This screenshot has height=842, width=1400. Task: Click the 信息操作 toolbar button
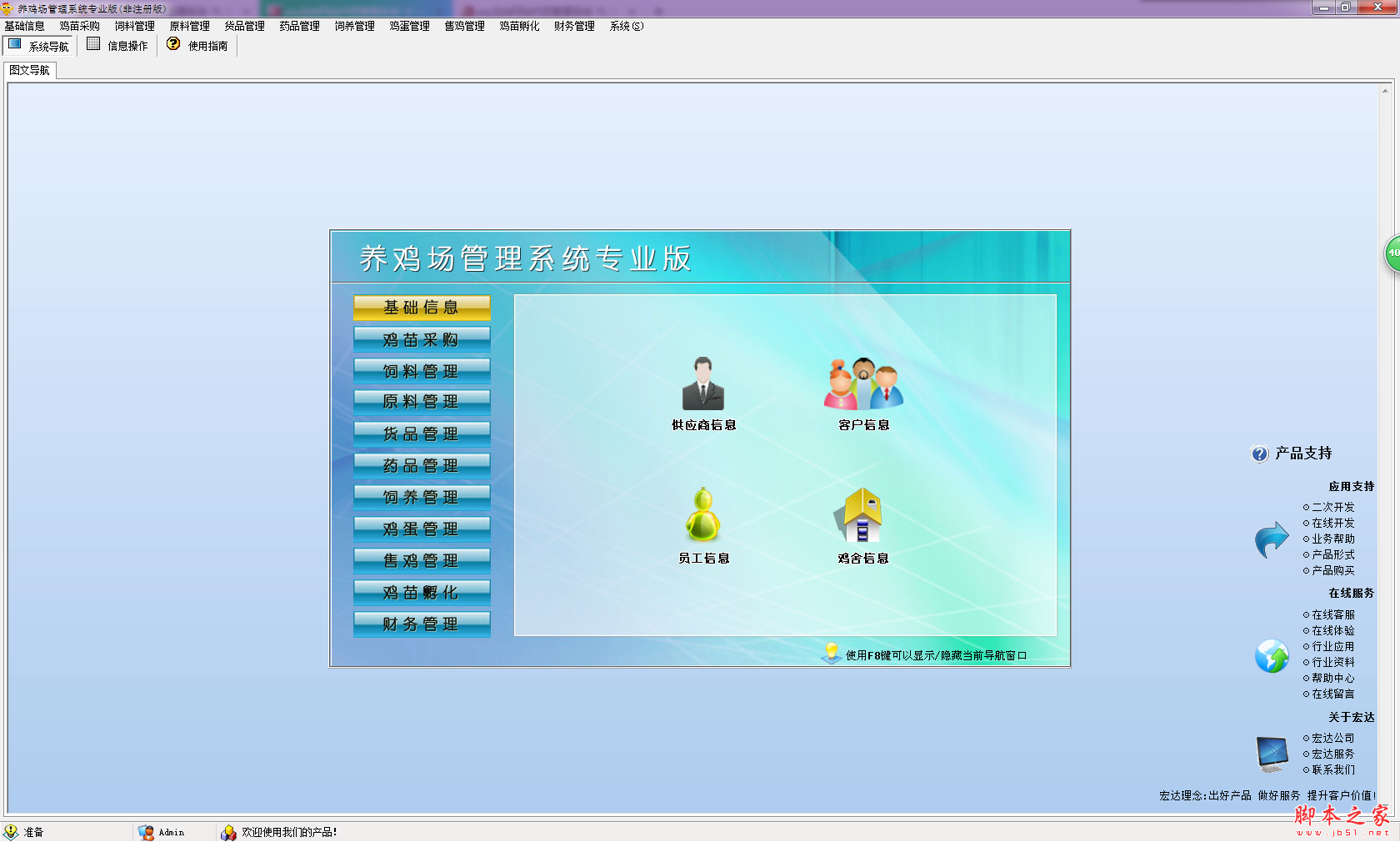pyautogui.click(x=117, y=46)
